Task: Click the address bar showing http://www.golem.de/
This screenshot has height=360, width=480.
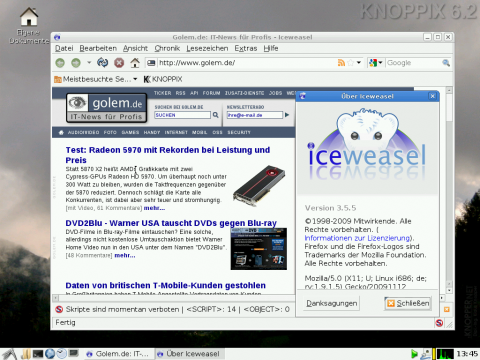Action: 247,63
